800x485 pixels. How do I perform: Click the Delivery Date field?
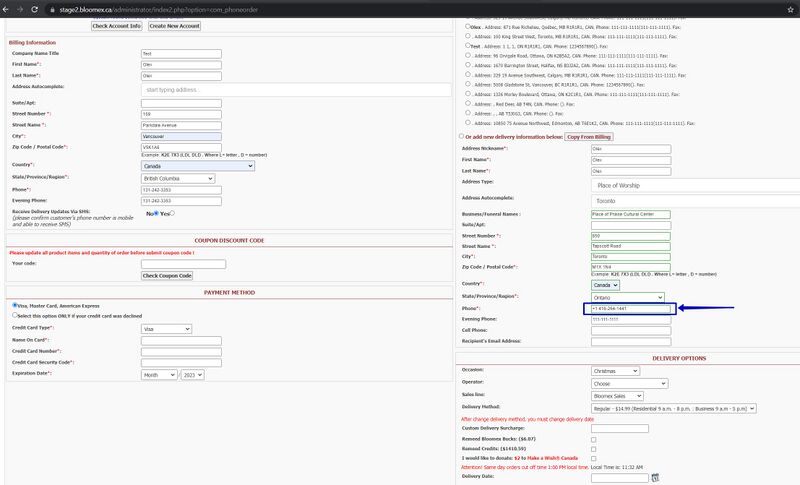coord(620,478)
